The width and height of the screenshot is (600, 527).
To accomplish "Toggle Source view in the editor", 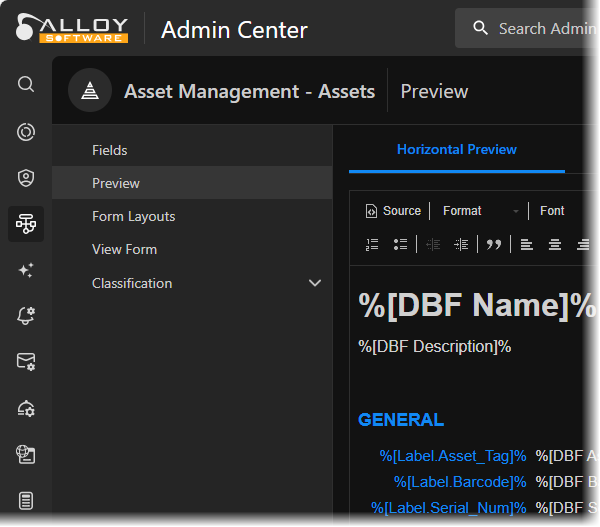I will coord(393,211).
